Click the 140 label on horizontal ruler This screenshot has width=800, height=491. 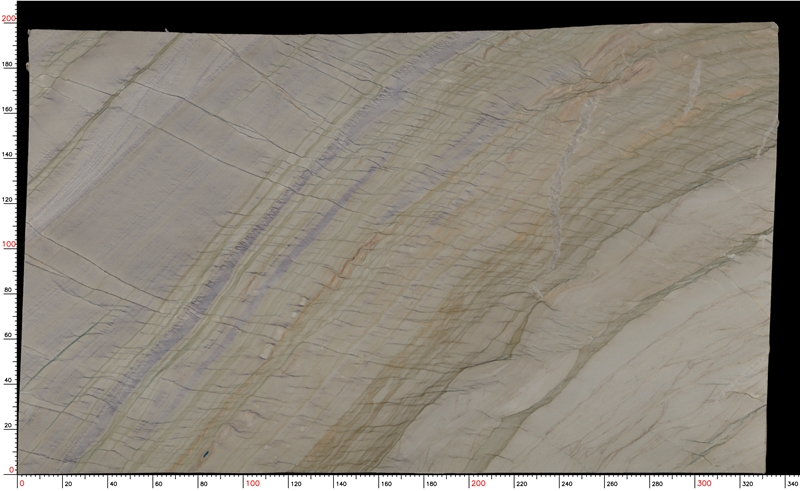point(341,483)
